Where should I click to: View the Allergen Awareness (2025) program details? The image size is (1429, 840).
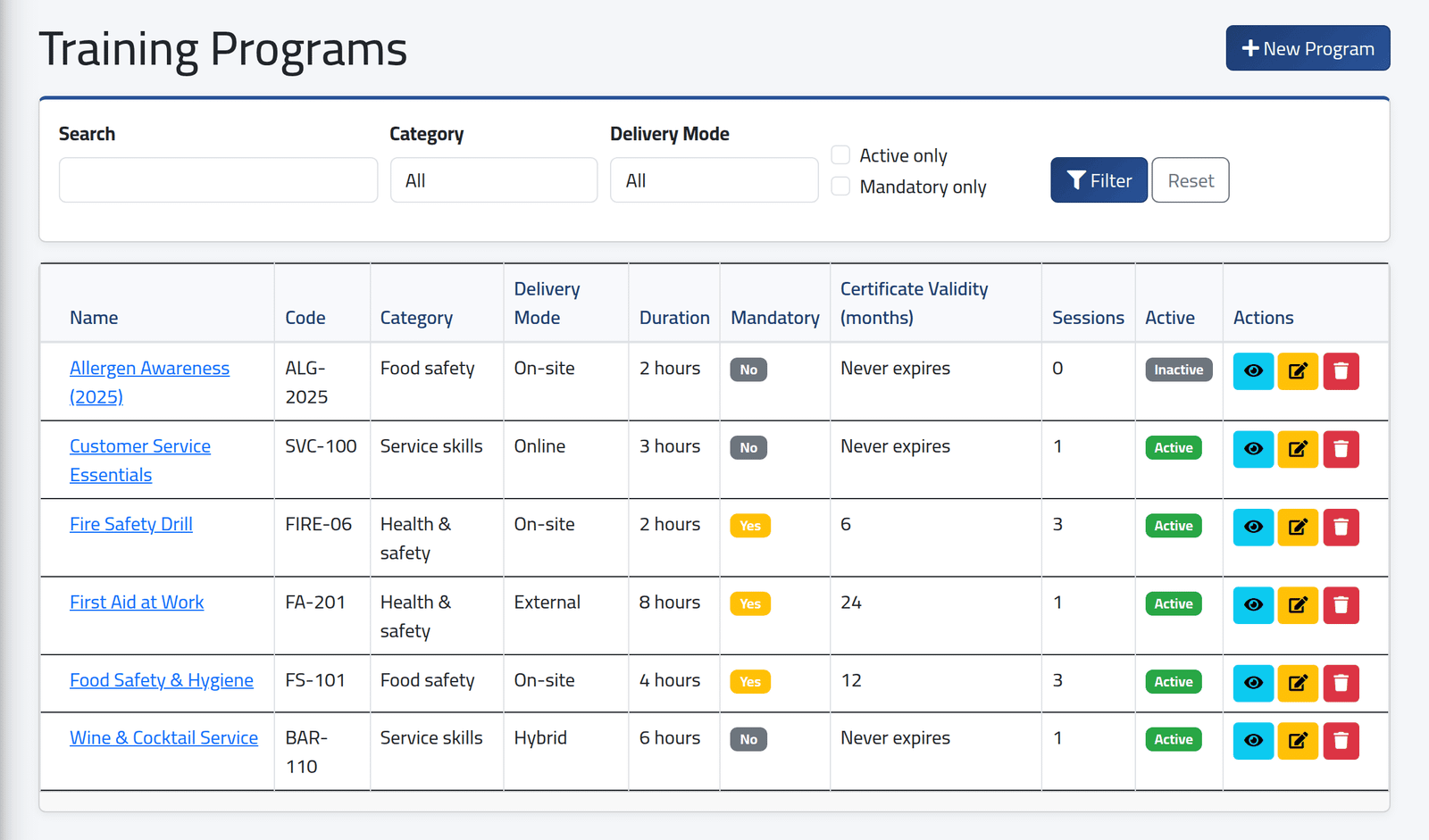[1253, 371]
